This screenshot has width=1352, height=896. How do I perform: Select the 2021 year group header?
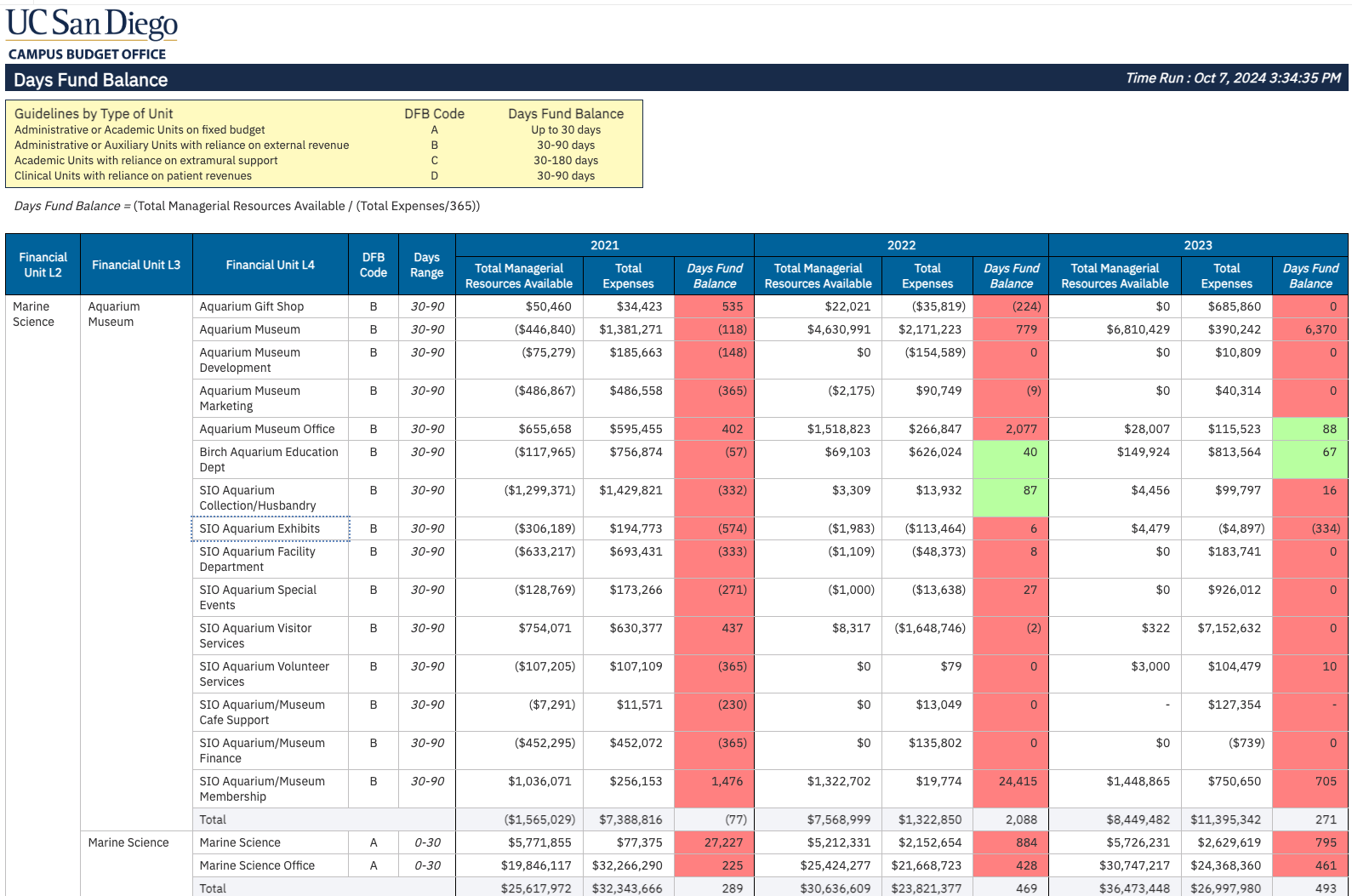604,245
